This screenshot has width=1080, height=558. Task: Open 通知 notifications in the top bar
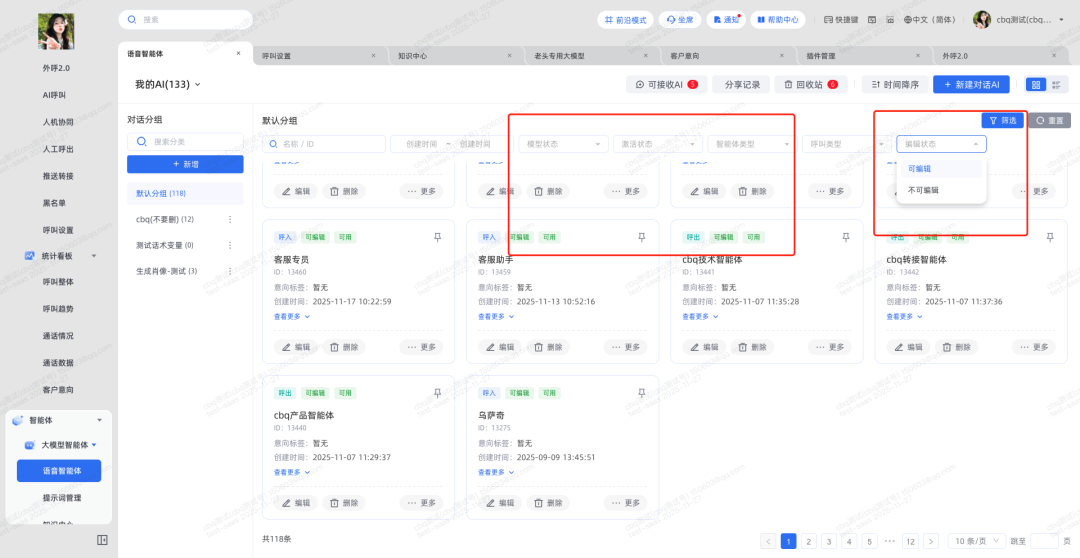click(x=725, y=19)
